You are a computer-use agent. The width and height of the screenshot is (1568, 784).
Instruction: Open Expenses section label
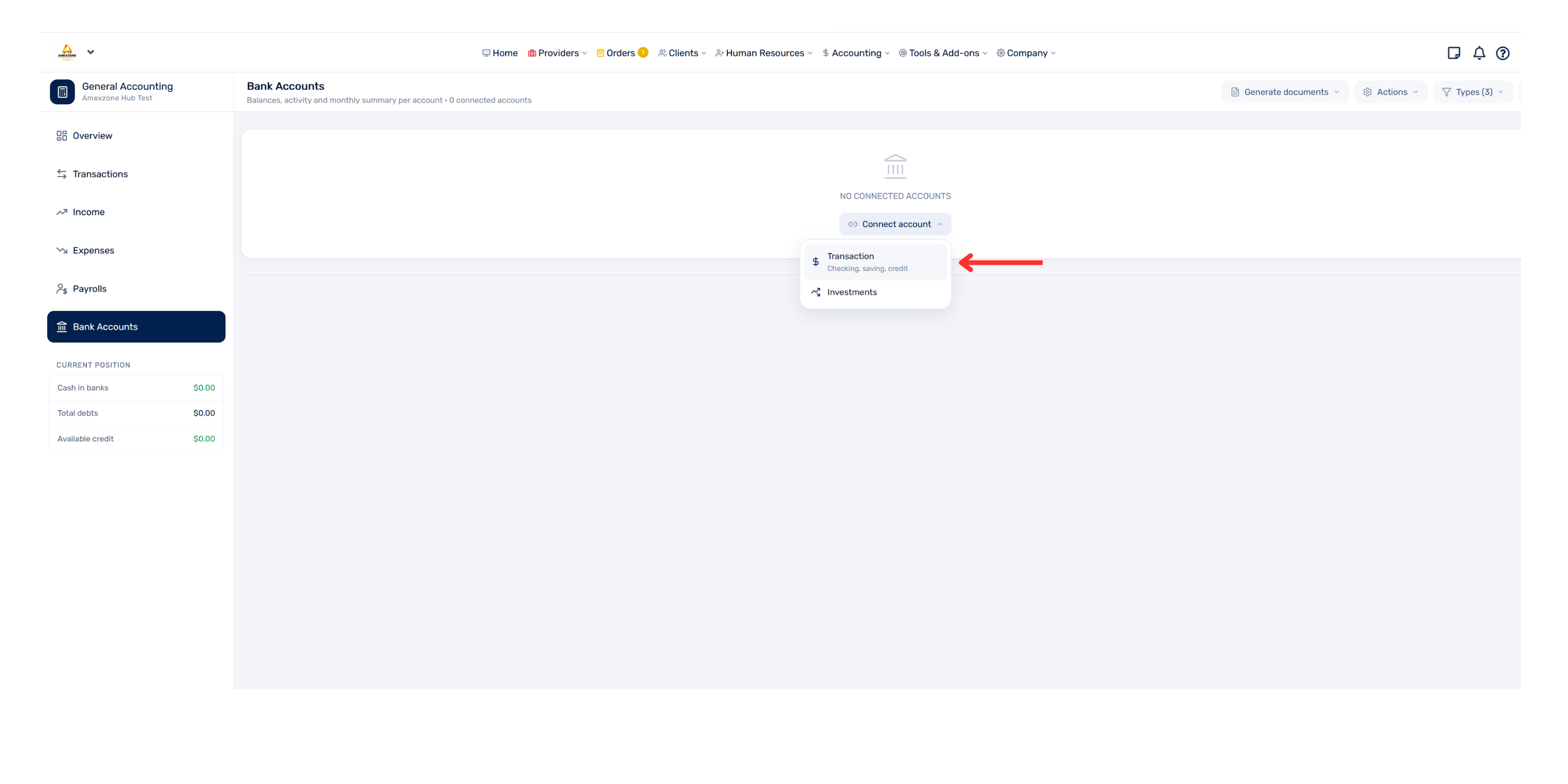click(x=94, y=250)
